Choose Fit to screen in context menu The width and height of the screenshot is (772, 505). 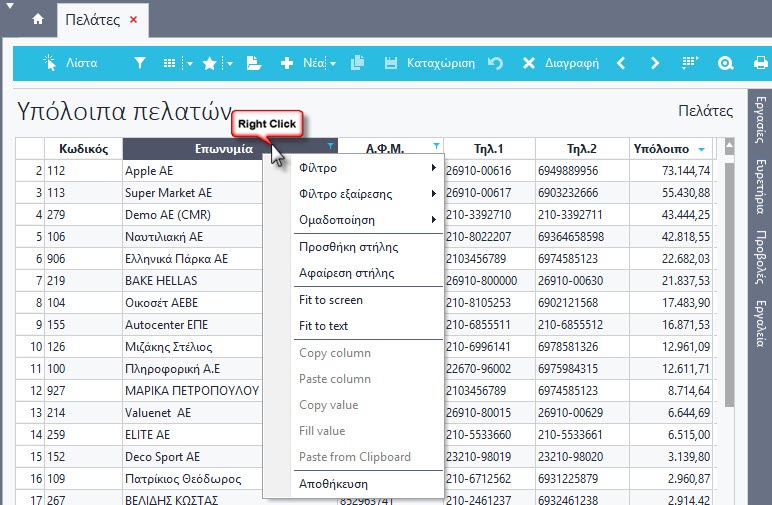(x=331, y=300)
